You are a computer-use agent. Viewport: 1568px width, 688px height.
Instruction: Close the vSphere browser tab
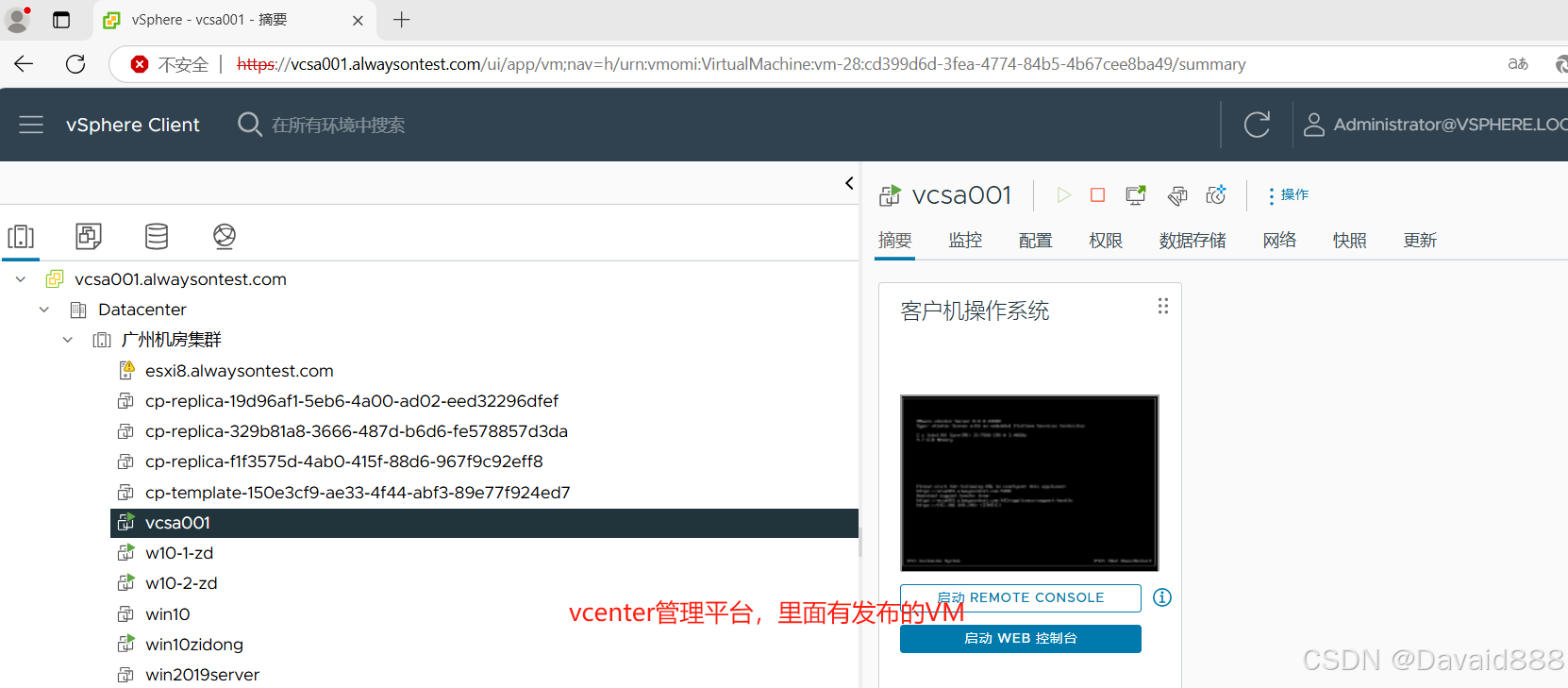[x=358, y=20]
